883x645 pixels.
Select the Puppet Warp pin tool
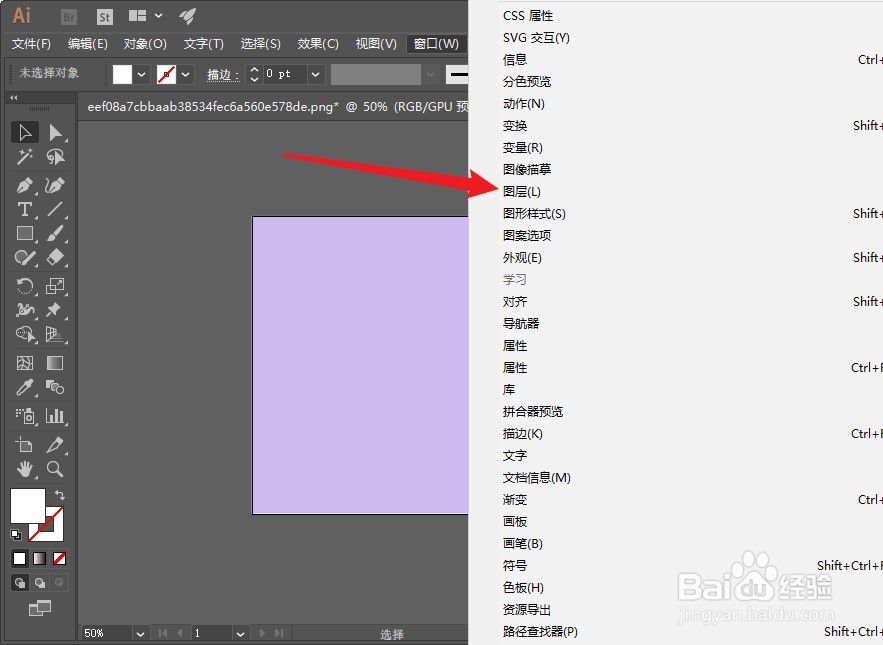(55, 310)
